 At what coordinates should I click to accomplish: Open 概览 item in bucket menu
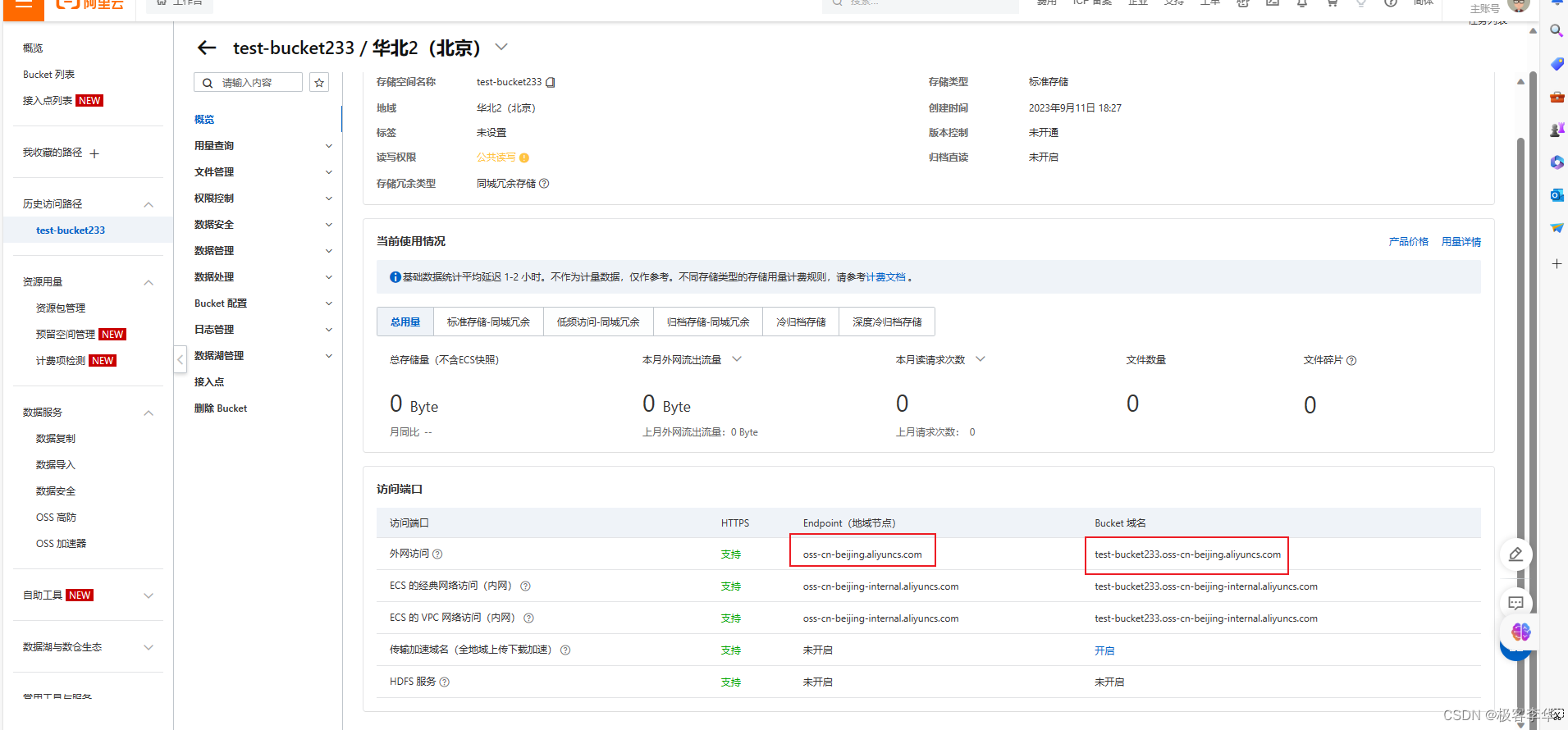pyautogui.click(x=204, y=120)
